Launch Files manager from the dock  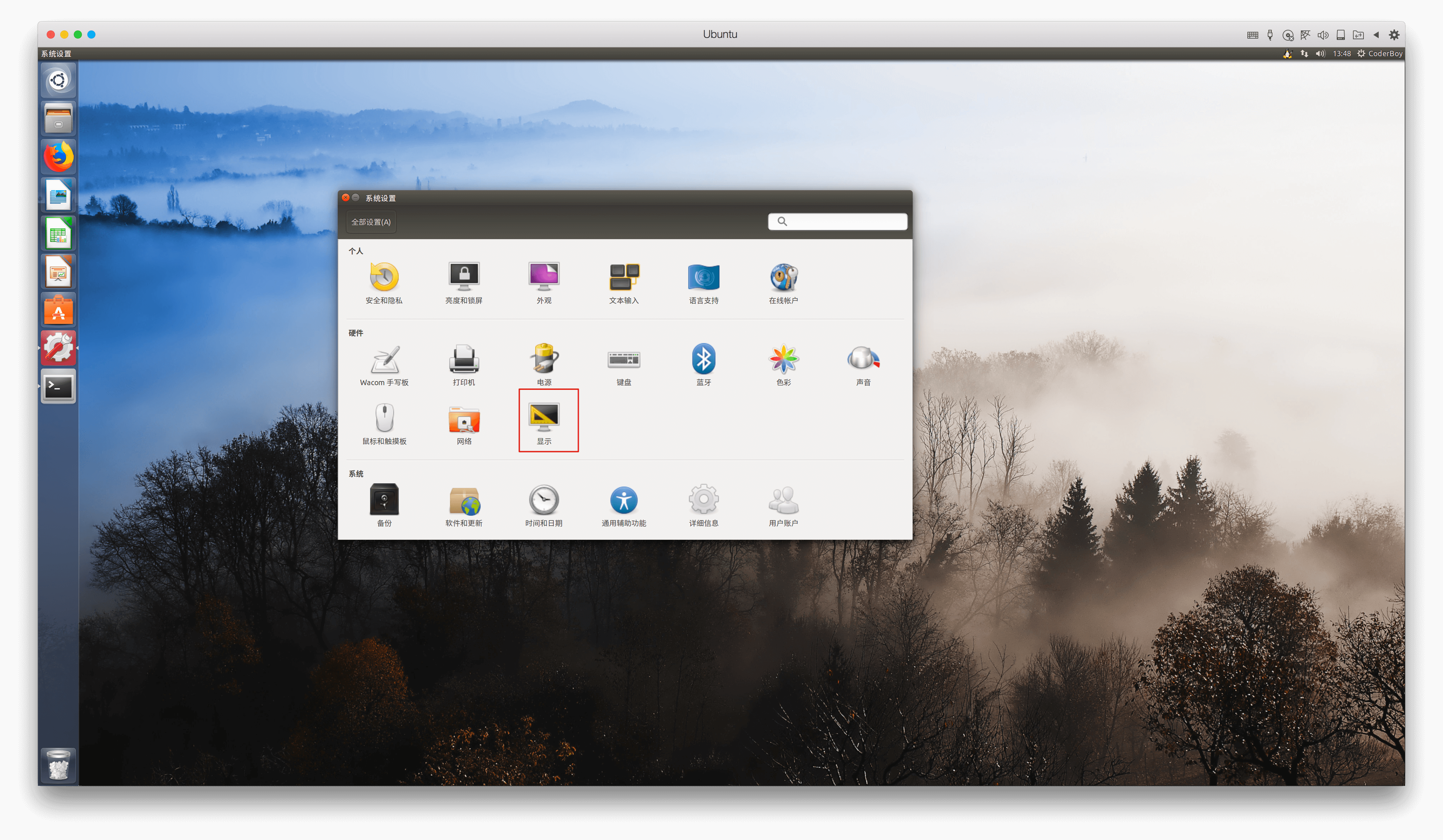(x=59, y=118)
